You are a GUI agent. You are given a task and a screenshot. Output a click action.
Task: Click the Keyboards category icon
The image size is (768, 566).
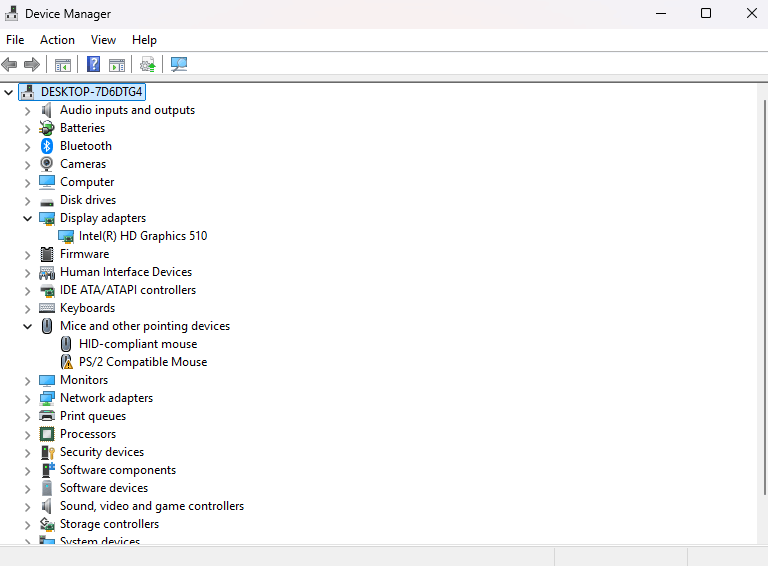(x=47, y=308)
